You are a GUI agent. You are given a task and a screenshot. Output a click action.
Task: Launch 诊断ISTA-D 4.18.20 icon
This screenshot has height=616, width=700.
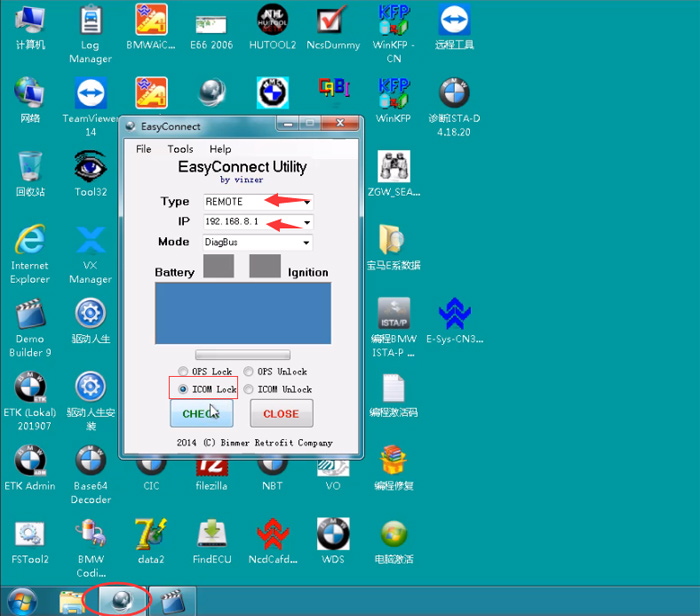454,107
